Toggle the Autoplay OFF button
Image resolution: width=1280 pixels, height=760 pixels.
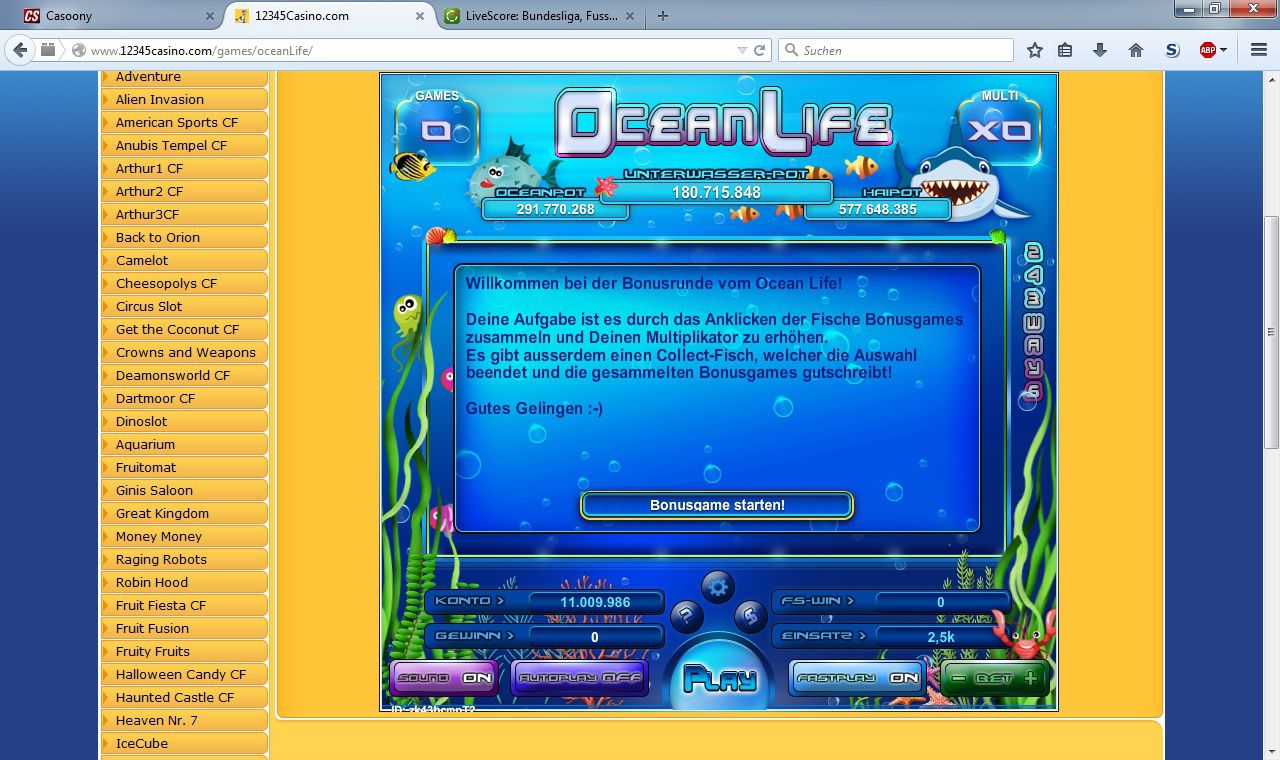click(579, 678)
